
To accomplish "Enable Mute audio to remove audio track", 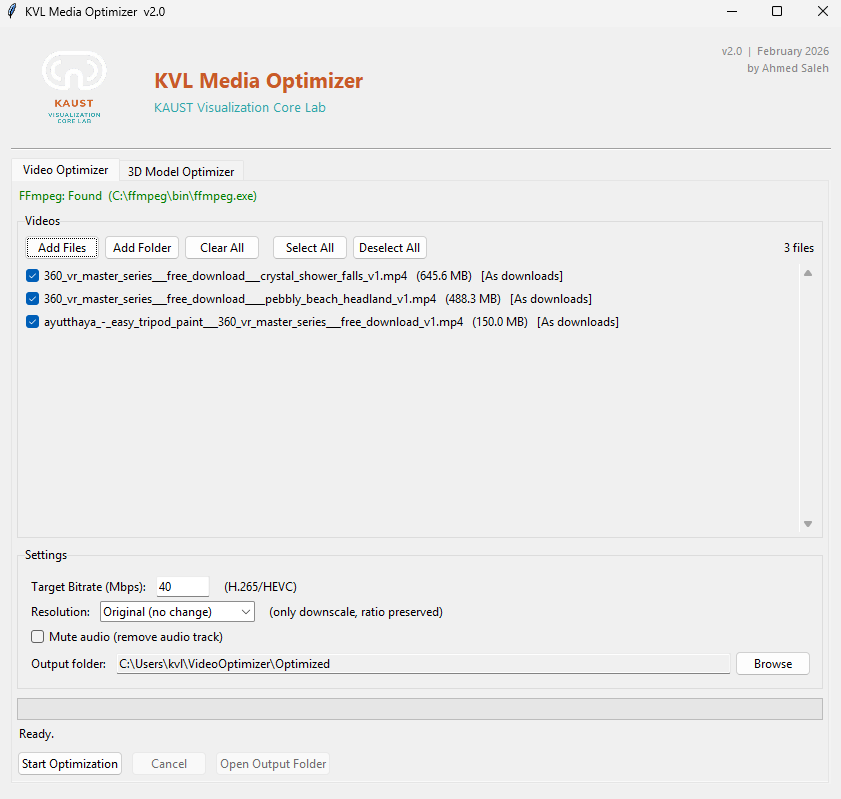I will click(37, 636).
